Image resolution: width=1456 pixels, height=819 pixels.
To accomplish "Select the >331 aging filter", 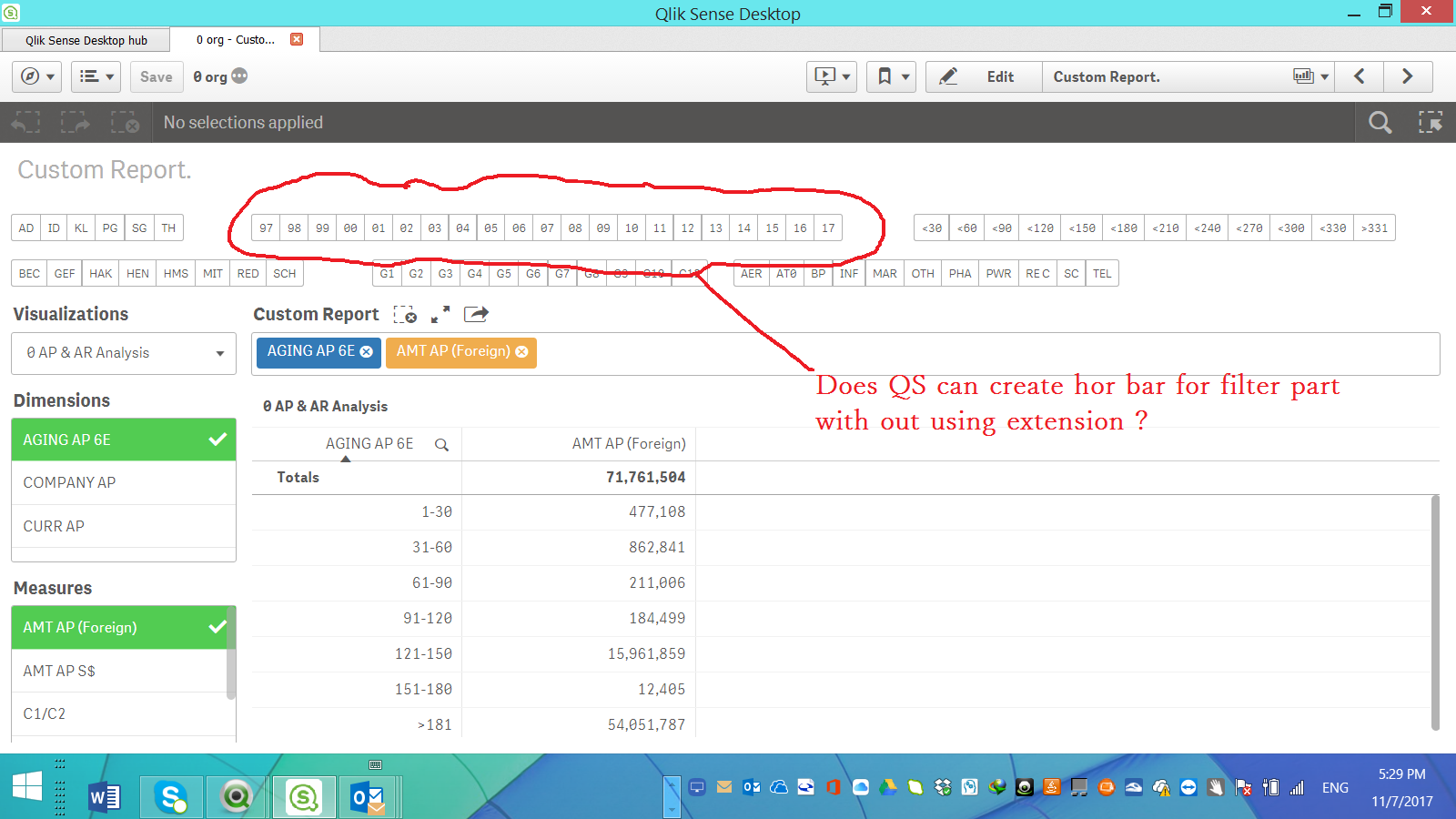I will click(x=1374, y=228).
